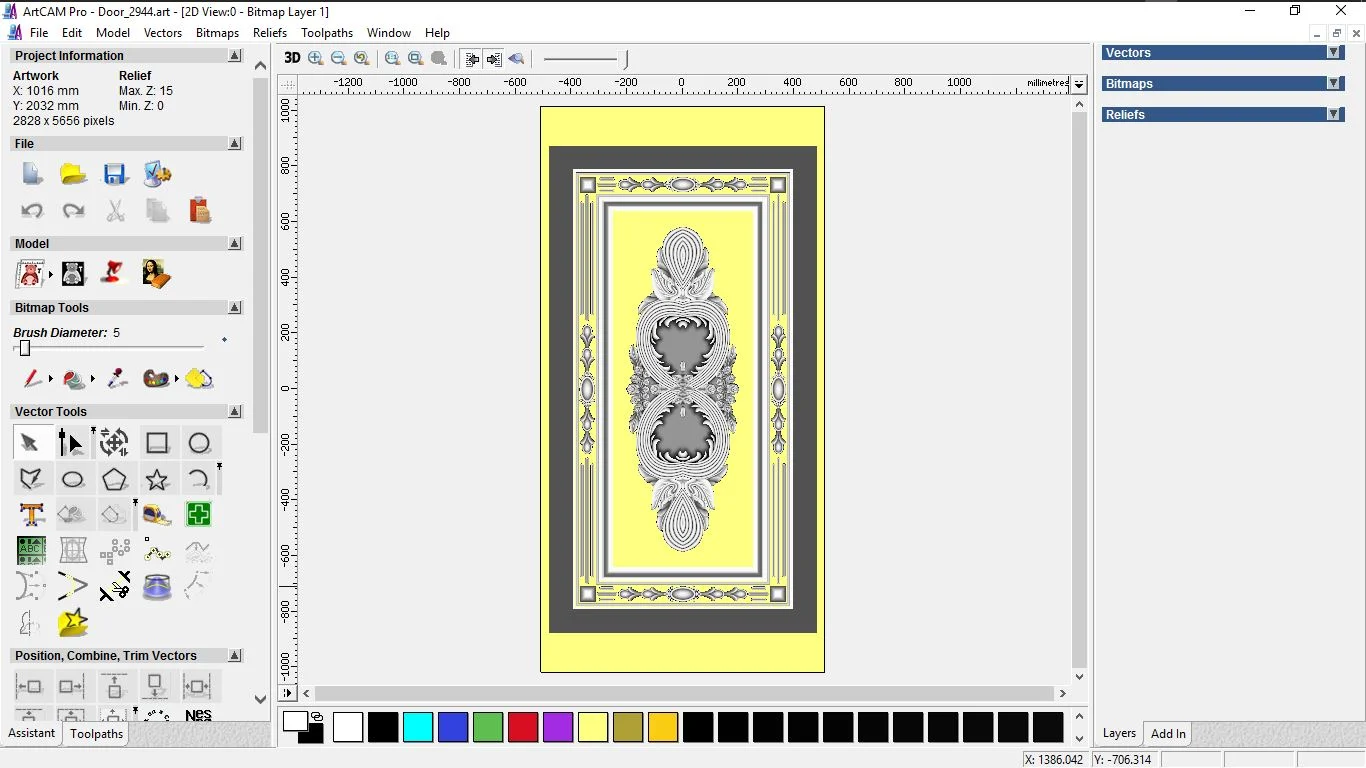Click the Save file floppy disk icon
Viewport: 1366px width, 768px height.
tap(115, 174)
